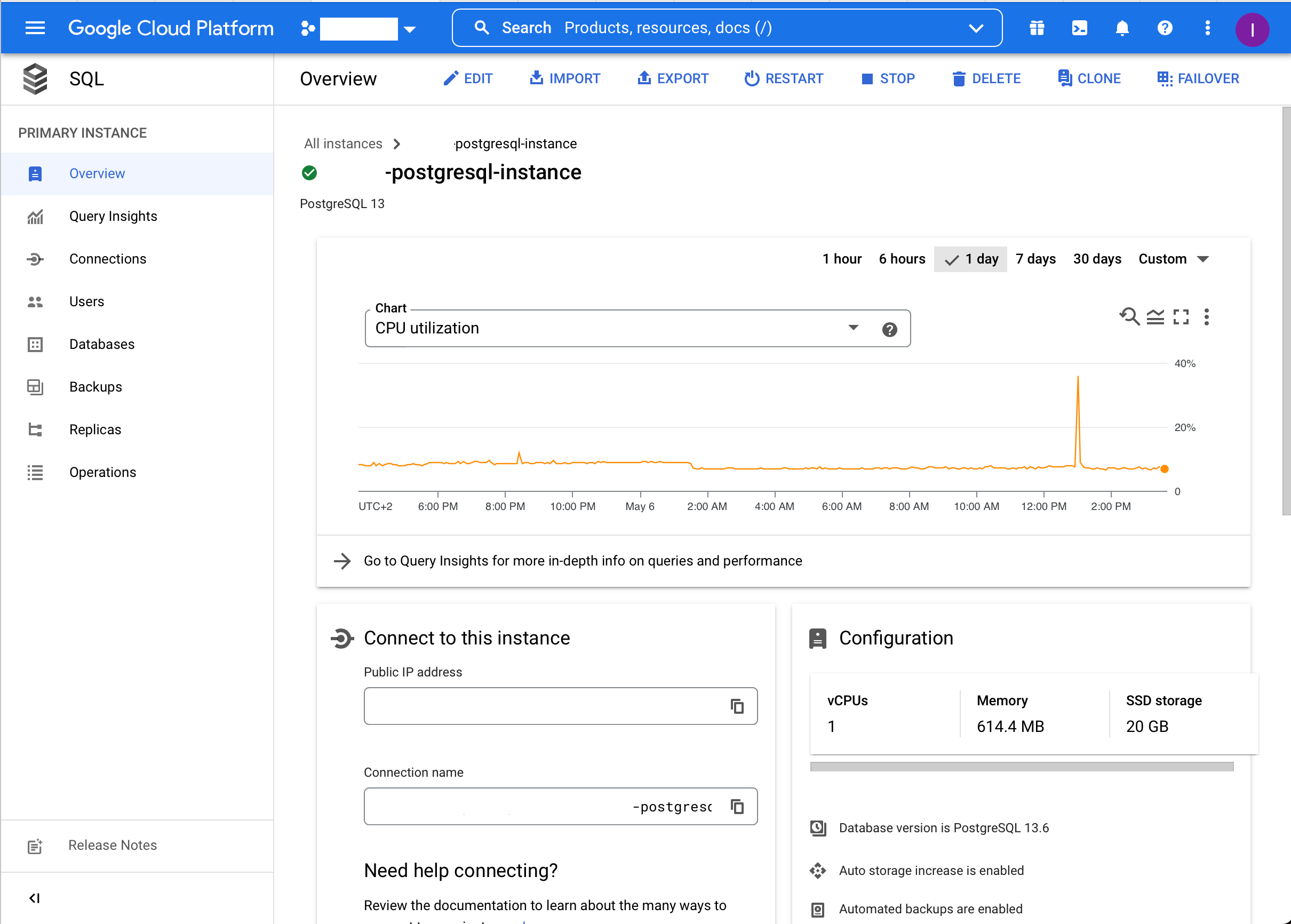1291x924 pixels.
Task: Activate Cloud Shell terminal icon
Action: click(x=1079, y=28)
